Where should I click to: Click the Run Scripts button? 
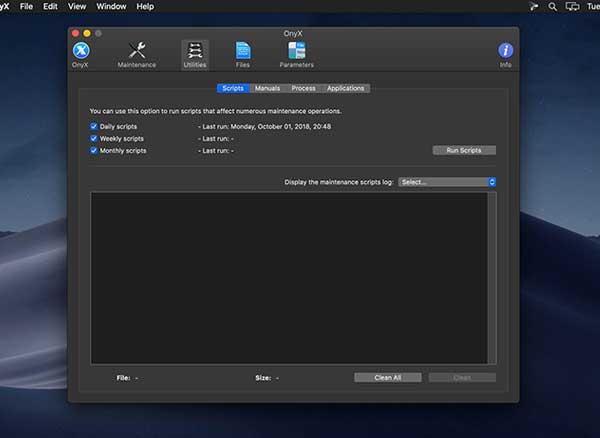464,150
